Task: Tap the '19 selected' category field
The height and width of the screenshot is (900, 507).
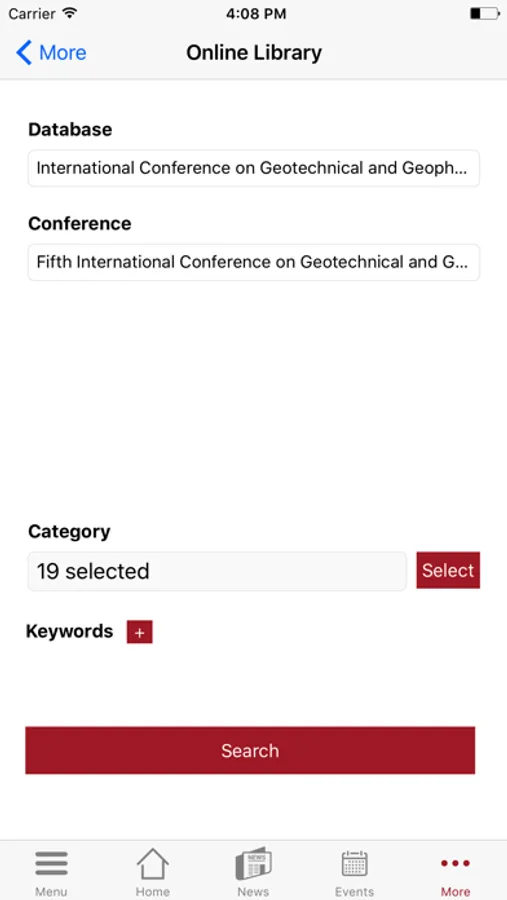Action: click(x=217, y=571)
